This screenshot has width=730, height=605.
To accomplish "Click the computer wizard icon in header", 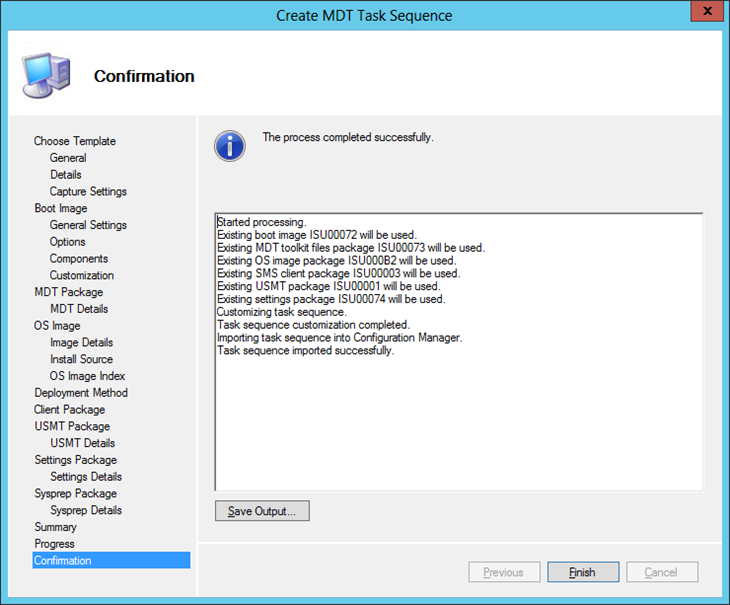I will [46, 74].
